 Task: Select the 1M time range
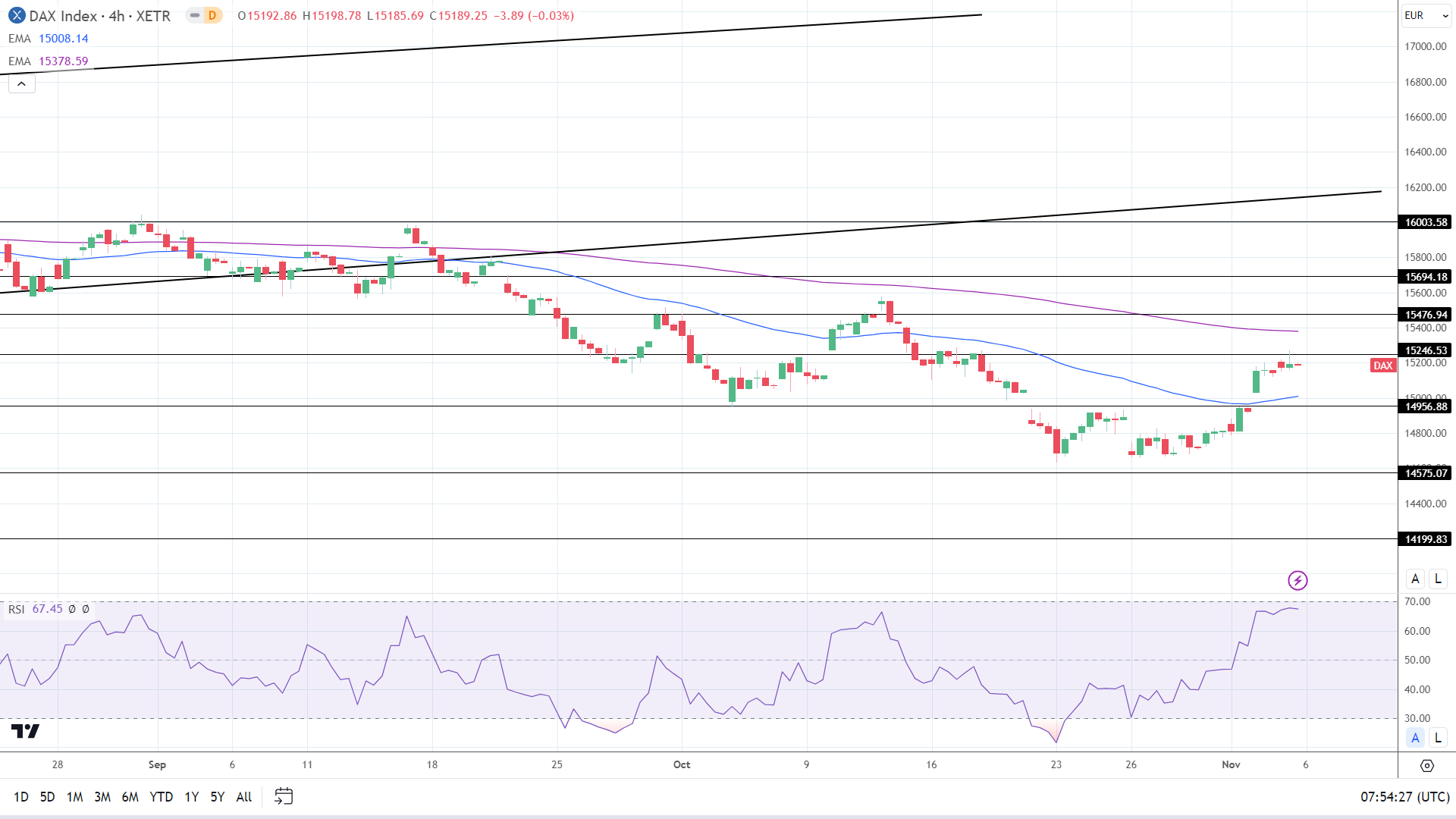pyautogui.click(x=74, y=797)
